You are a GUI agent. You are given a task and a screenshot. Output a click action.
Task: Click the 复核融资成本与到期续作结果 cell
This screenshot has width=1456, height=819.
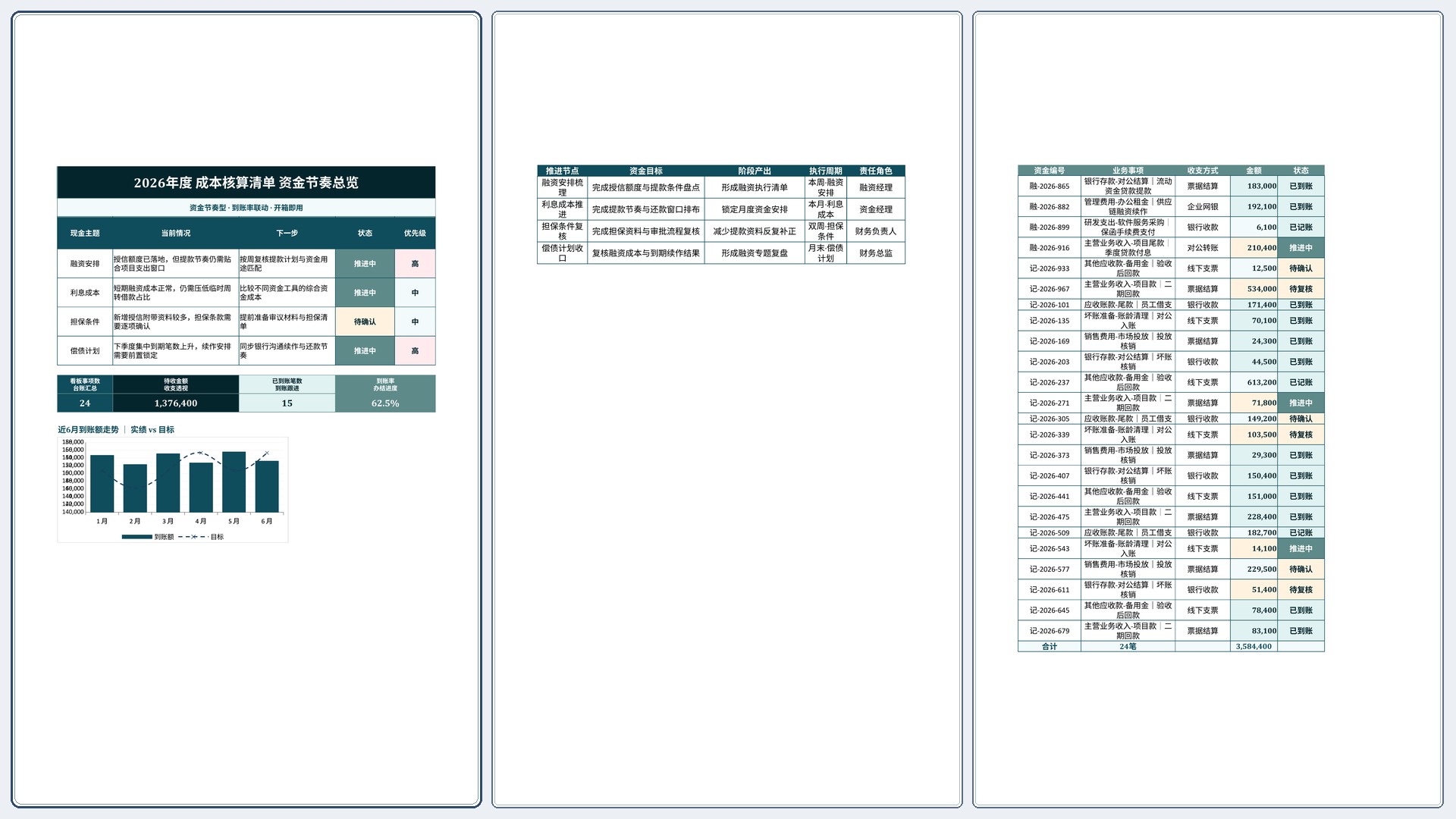coord(646,253)
